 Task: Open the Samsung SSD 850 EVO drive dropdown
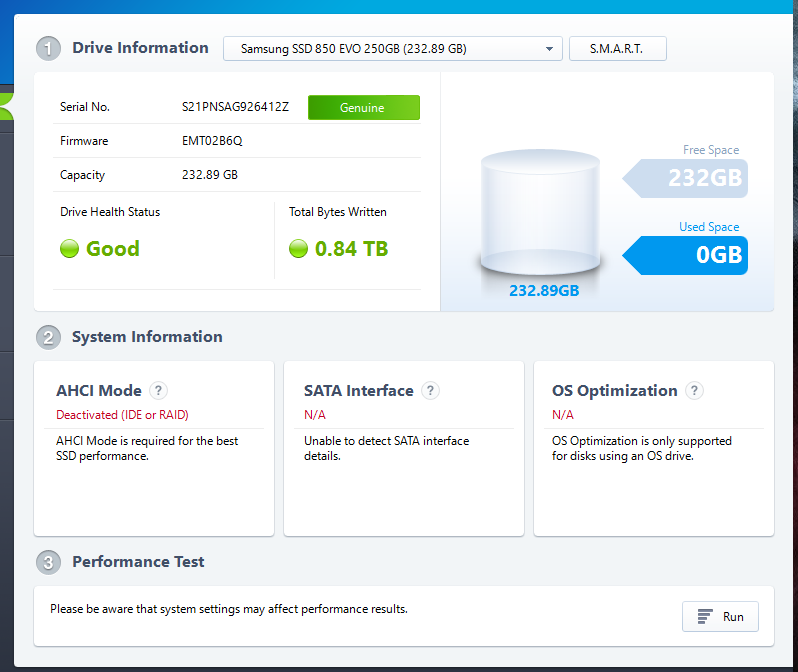392,49
